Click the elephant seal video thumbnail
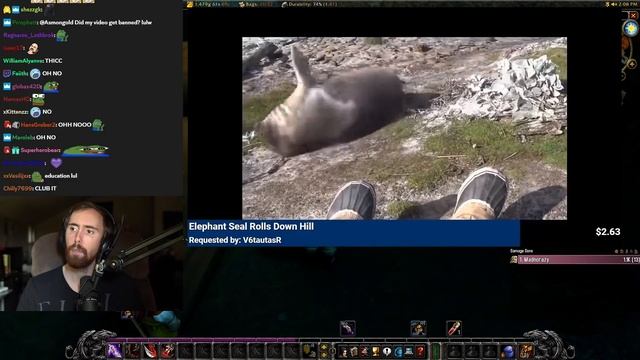The image size is (640, 360). pos(404,129)
